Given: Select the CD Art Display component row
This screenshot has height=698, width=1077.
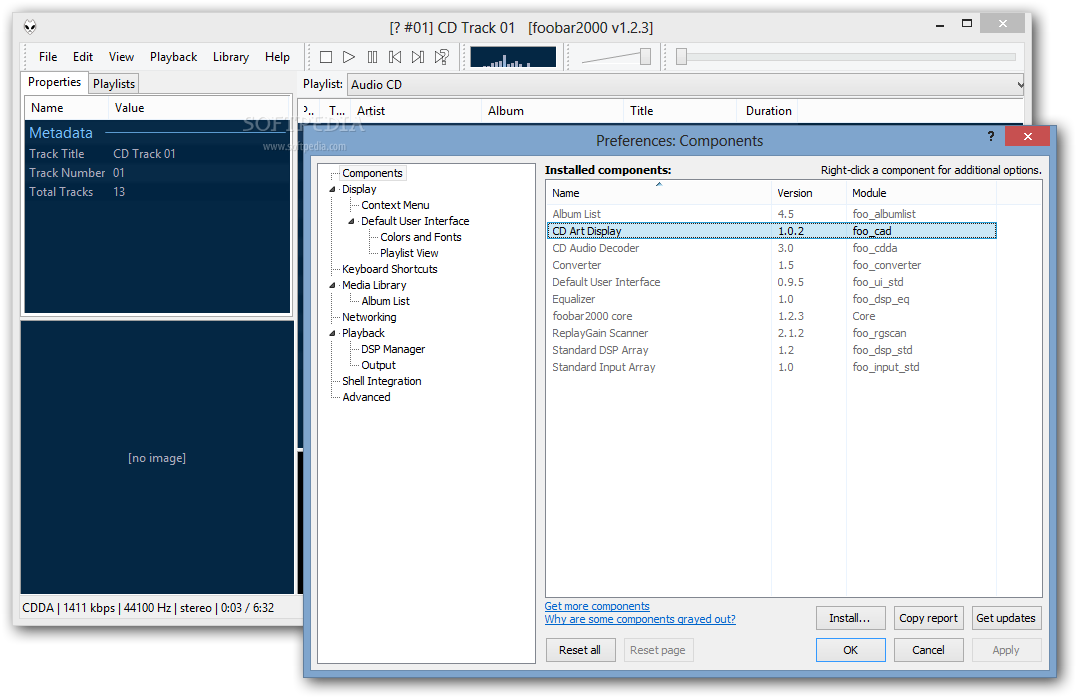Looking at the screenshot, I should (771, 232).
